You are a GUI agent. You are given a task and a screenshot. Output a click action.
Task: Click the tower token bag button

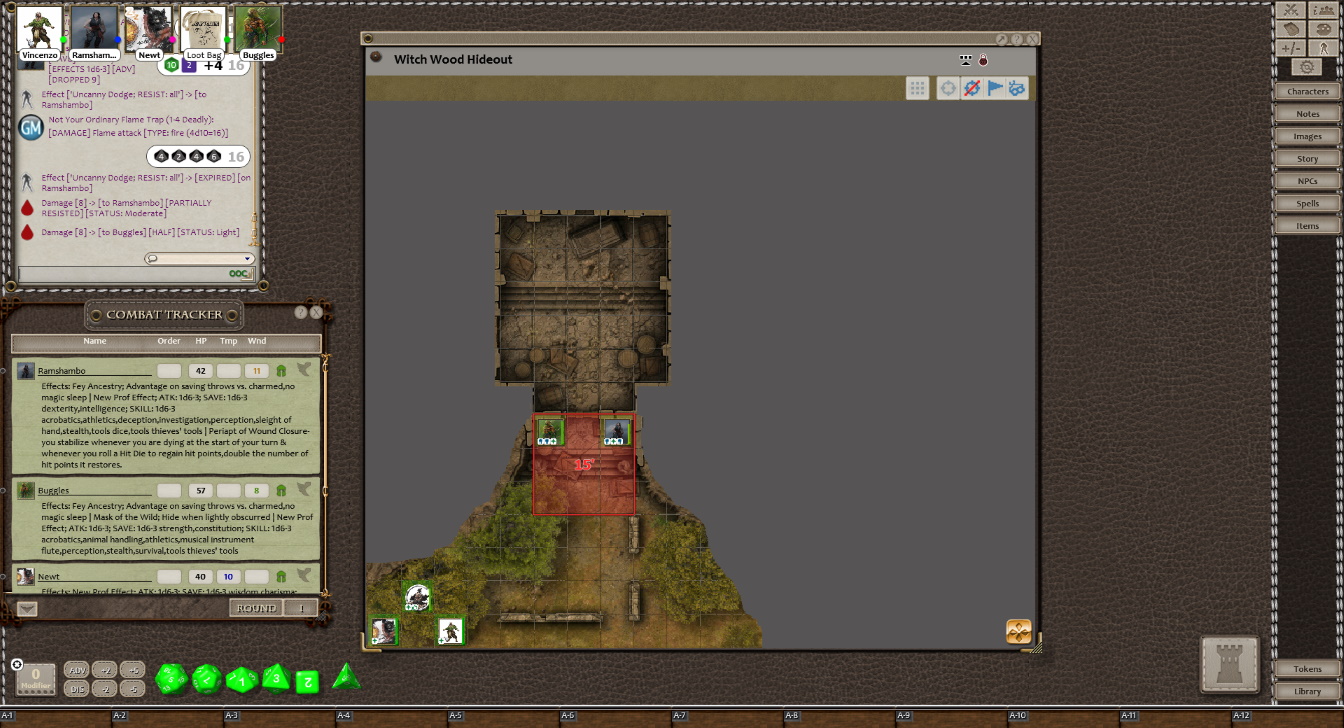(1229, 664)
